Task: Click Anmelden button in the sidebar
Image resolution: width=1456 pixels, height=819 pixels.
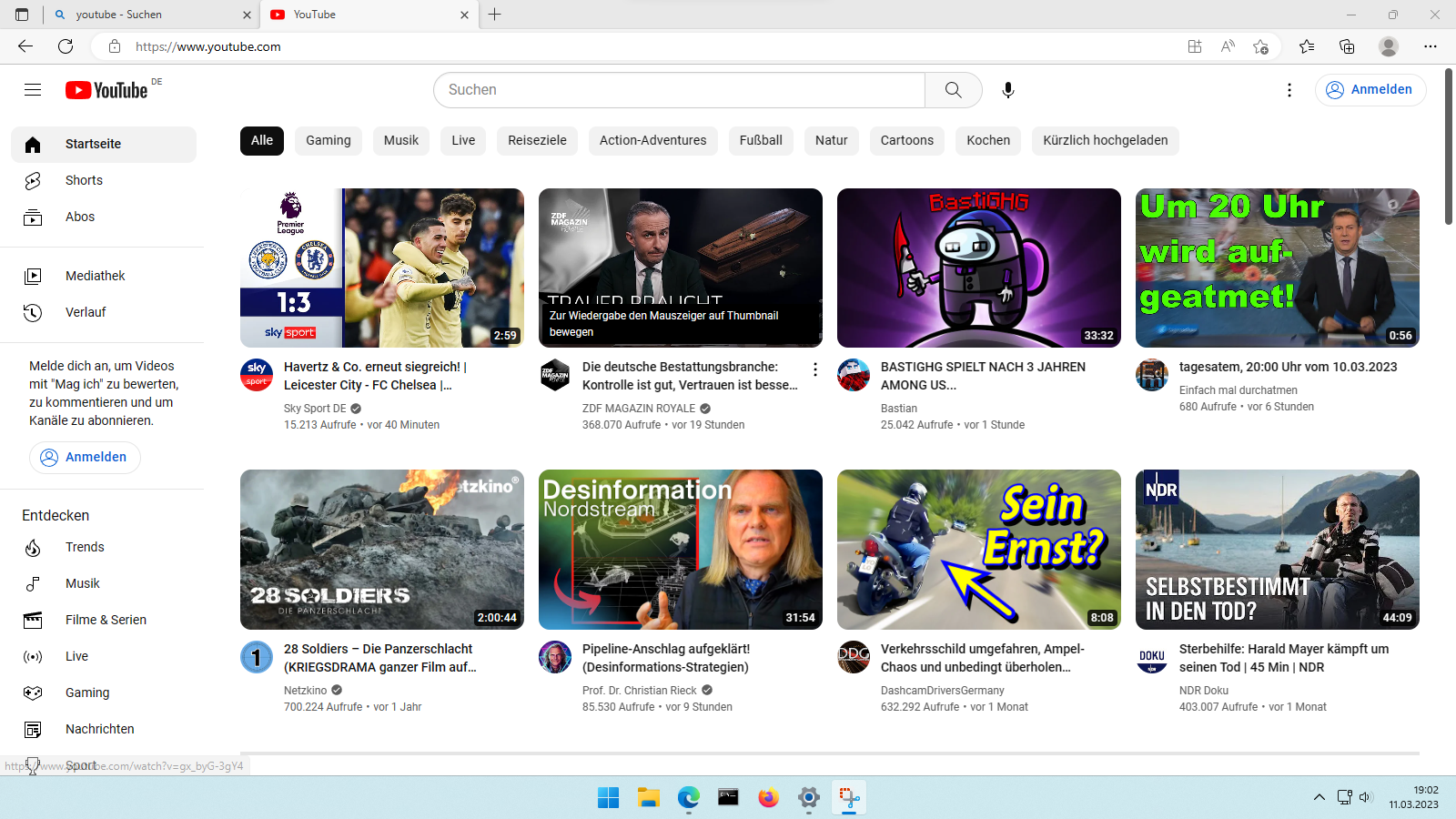Action: (85, 457)
